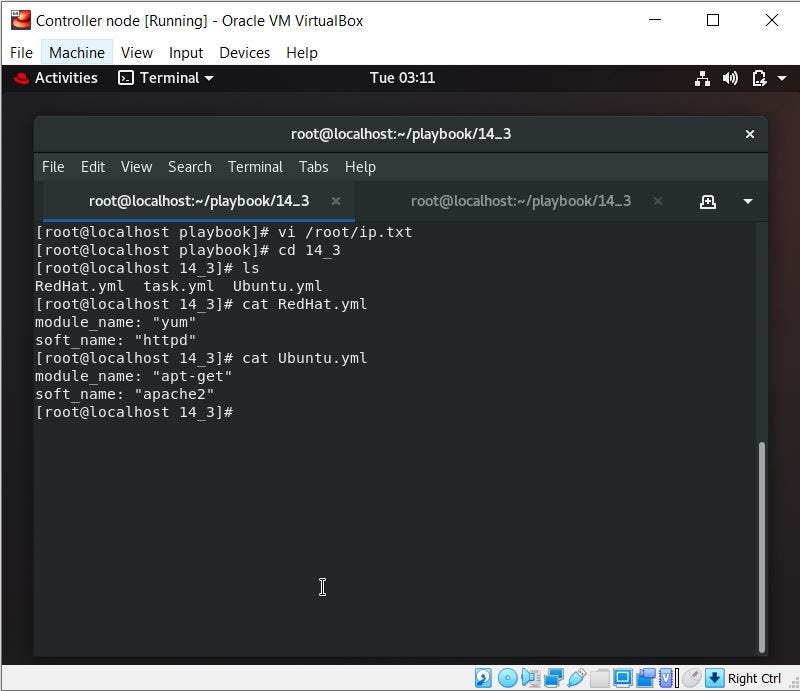800x691 pixels.
Task: Click the output line module_name: "yum"
Action: tap(115, 322)
